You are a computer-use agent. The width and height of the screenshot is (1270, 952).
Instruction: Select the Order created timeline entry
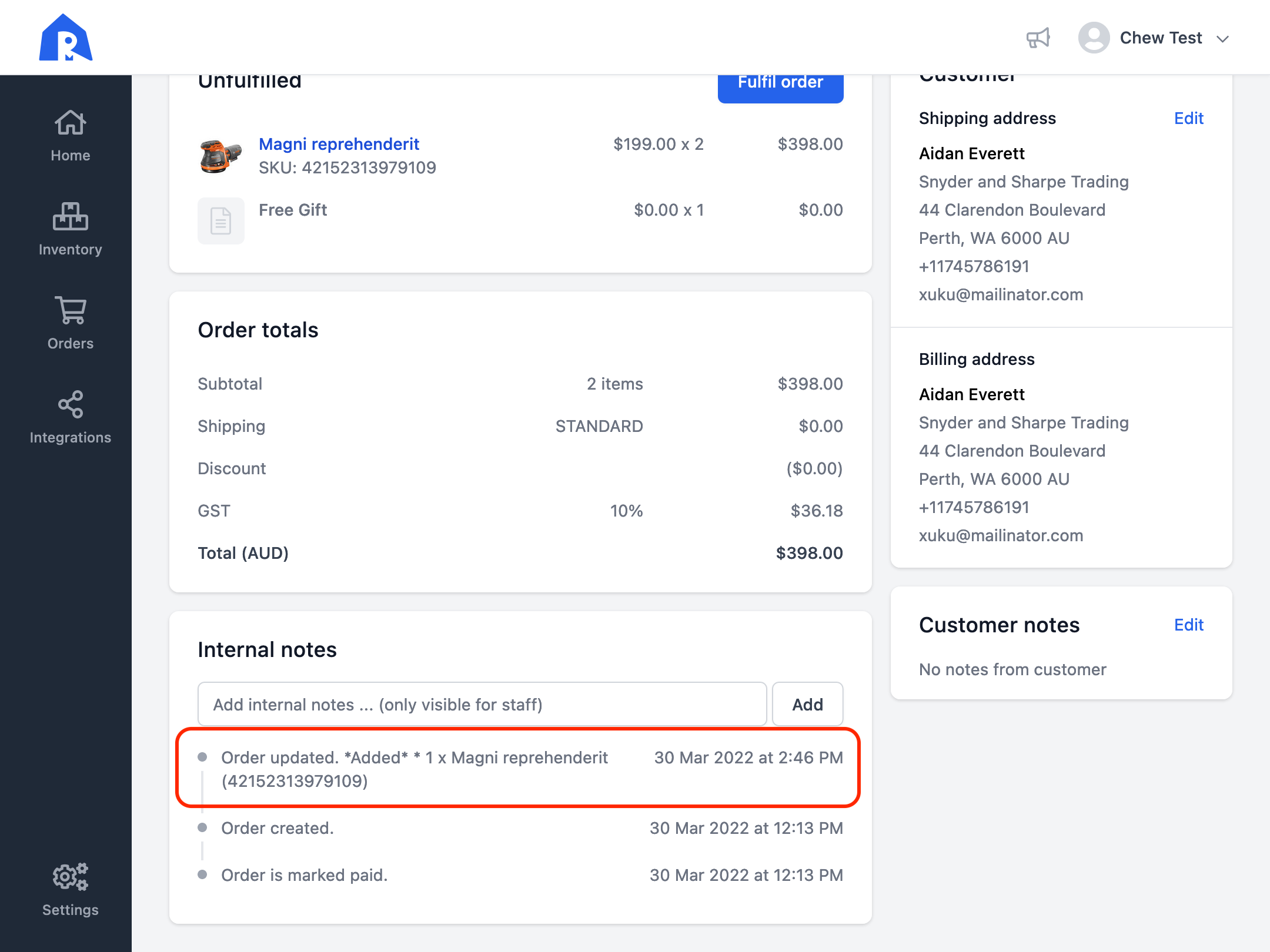(x=277, y=828)
